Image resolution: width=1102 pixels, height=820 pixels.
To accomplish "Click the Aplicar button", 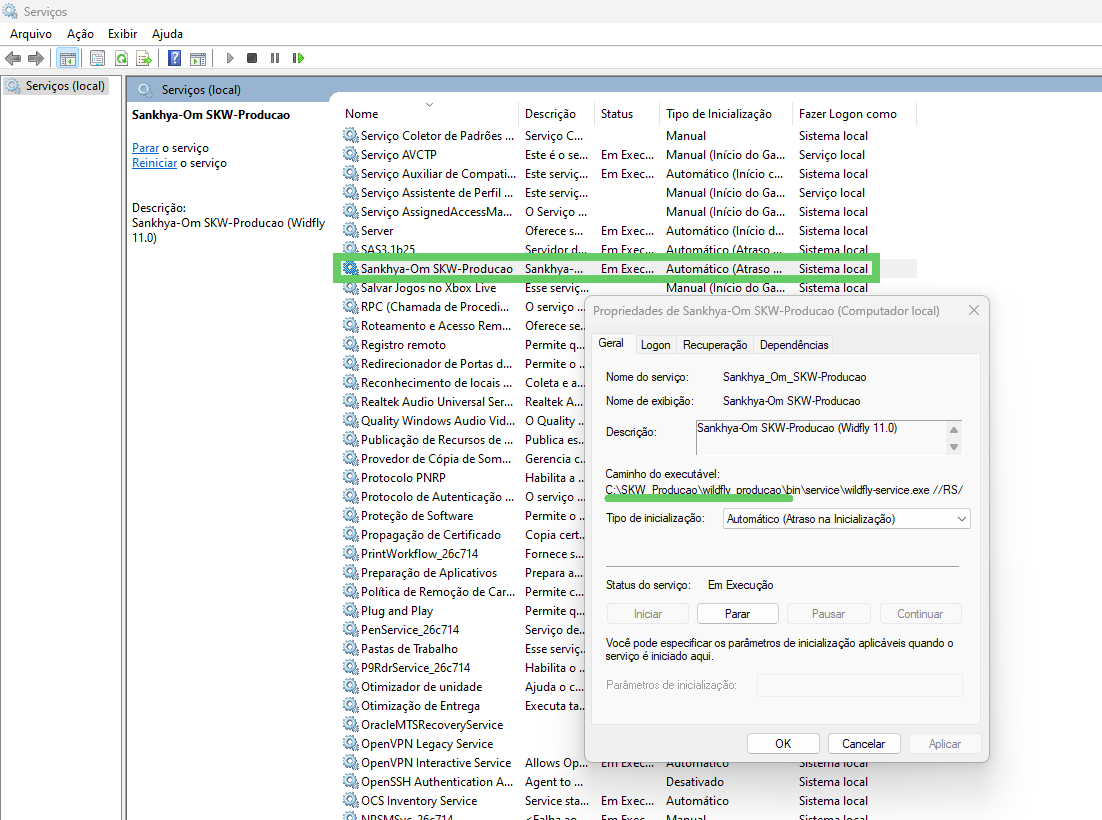I will (945, 743).
